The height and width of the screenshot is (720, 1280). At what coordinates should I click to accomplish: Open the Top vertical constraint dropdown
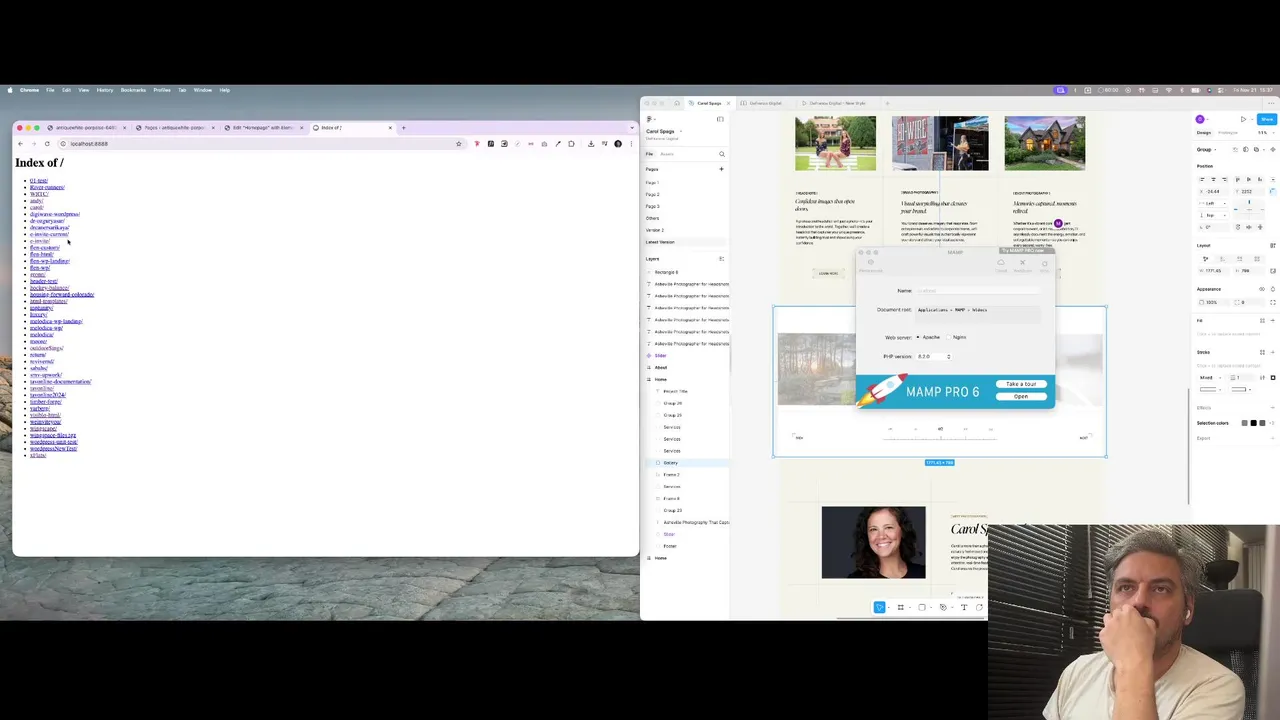click(x=1212, y=215)
